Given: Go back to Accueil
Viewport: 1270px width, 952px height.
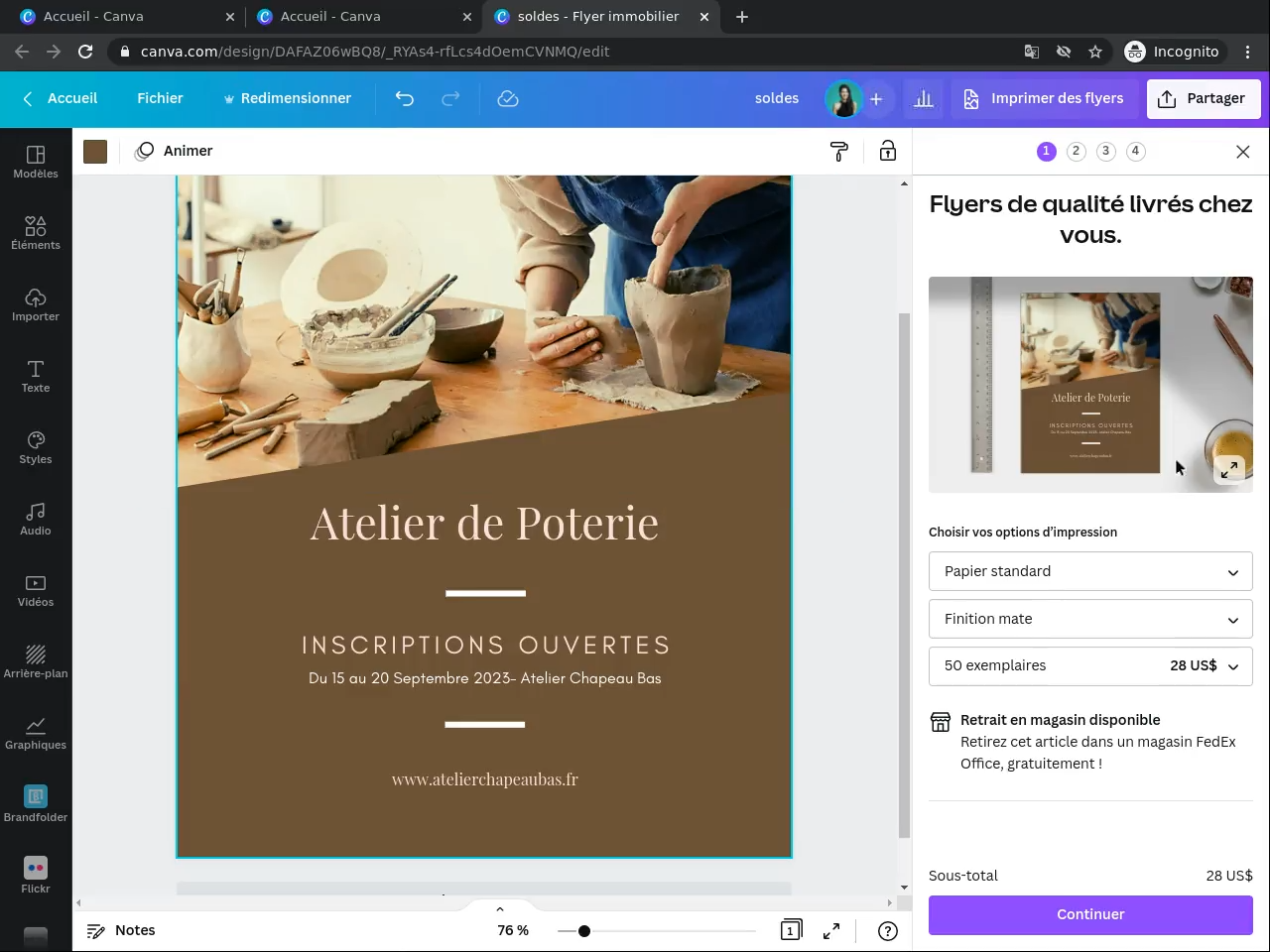Looking at the screenshot, I should pos(60,98).
